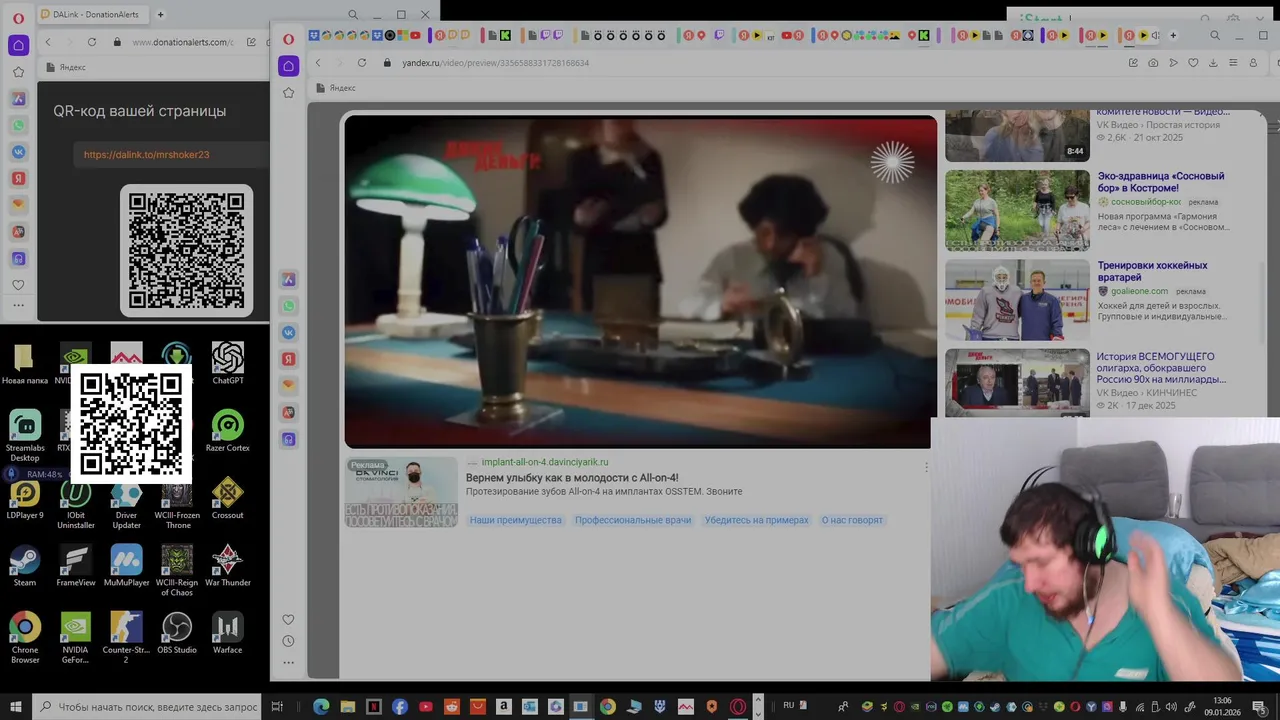Click the heart icon in Yandex window sidebar
Image resolution: width=1280 pixels, height=720 pixels.
[x=288, y=620]
